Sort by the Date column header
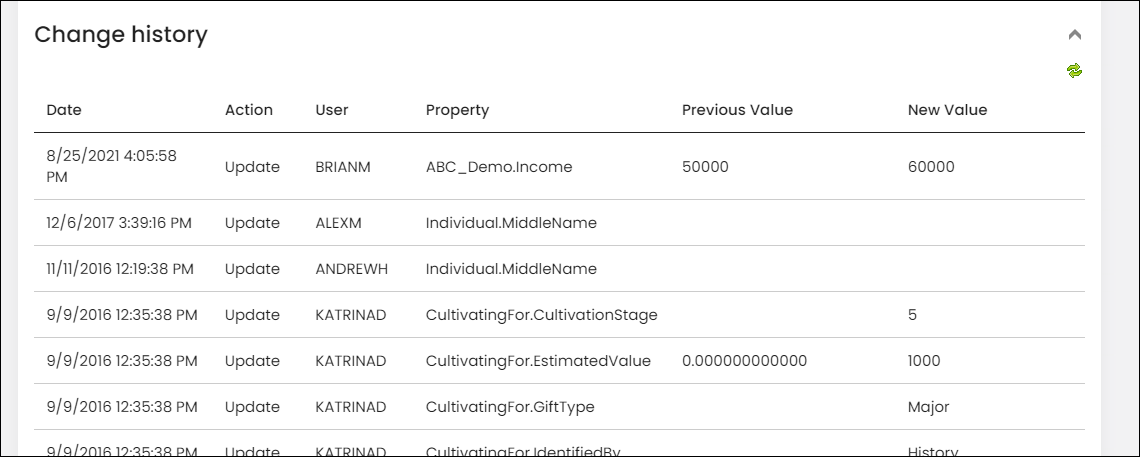The image size is (1140, 457). pos(64,110)
